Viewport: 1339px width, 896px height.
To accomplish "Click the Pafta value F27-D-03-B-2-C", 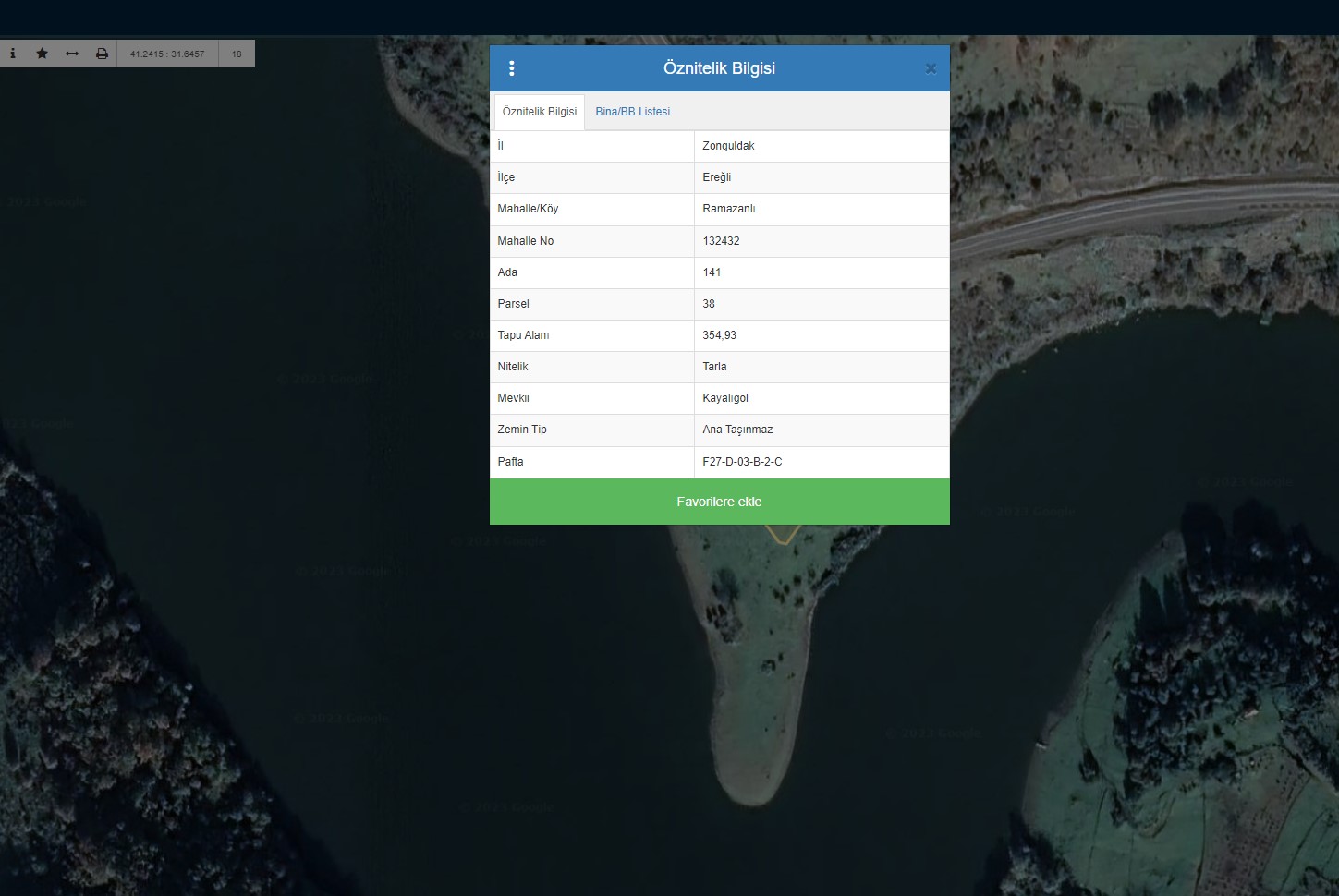I will coord(742,462).
